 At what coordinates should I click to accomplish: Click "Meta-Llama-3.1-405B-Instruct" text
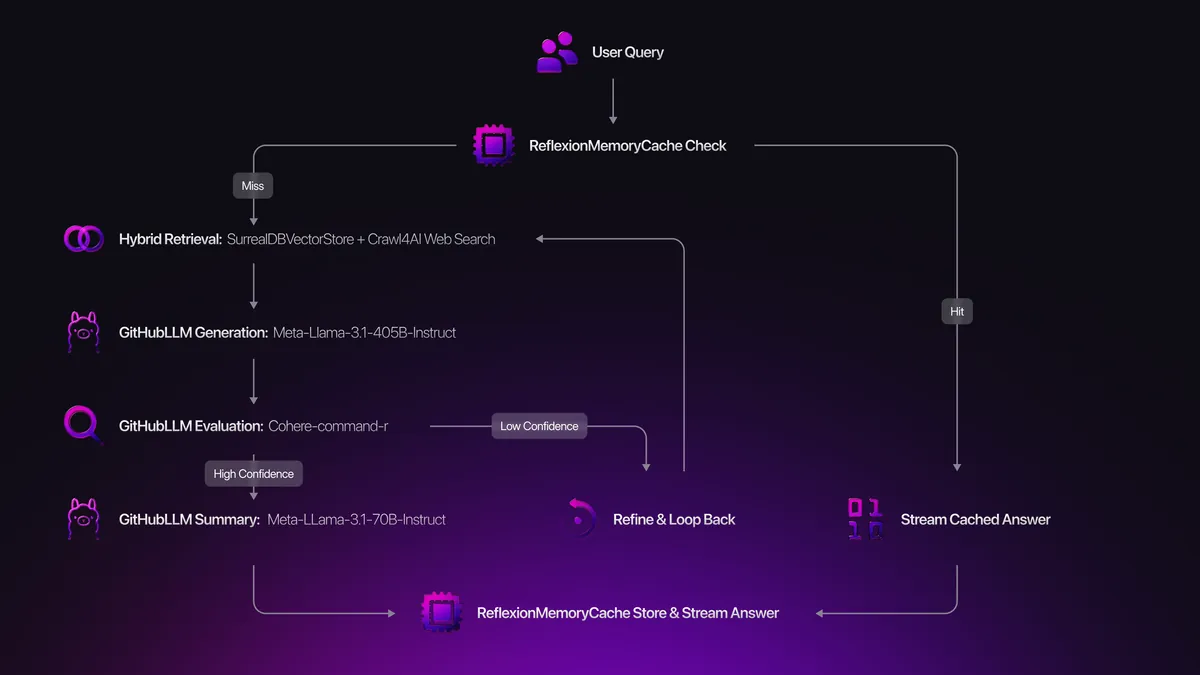pos(365,332)
